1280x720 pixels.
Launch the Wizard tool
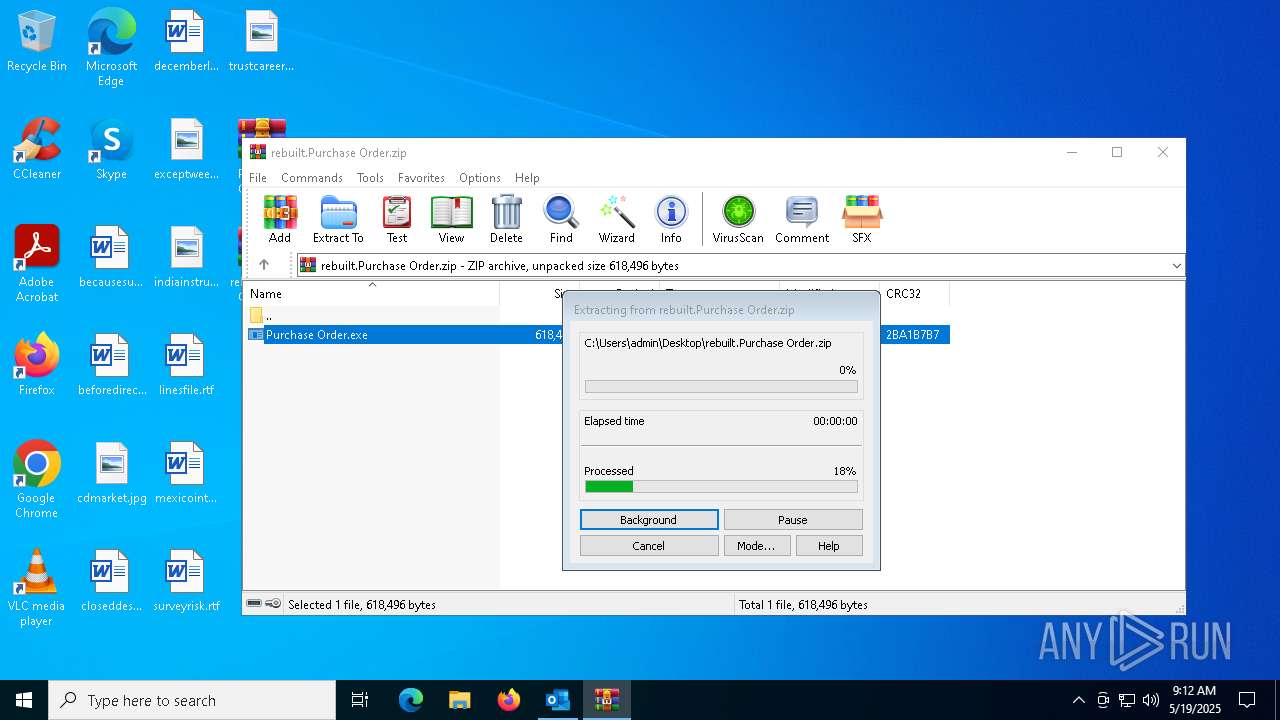[617, 219]
